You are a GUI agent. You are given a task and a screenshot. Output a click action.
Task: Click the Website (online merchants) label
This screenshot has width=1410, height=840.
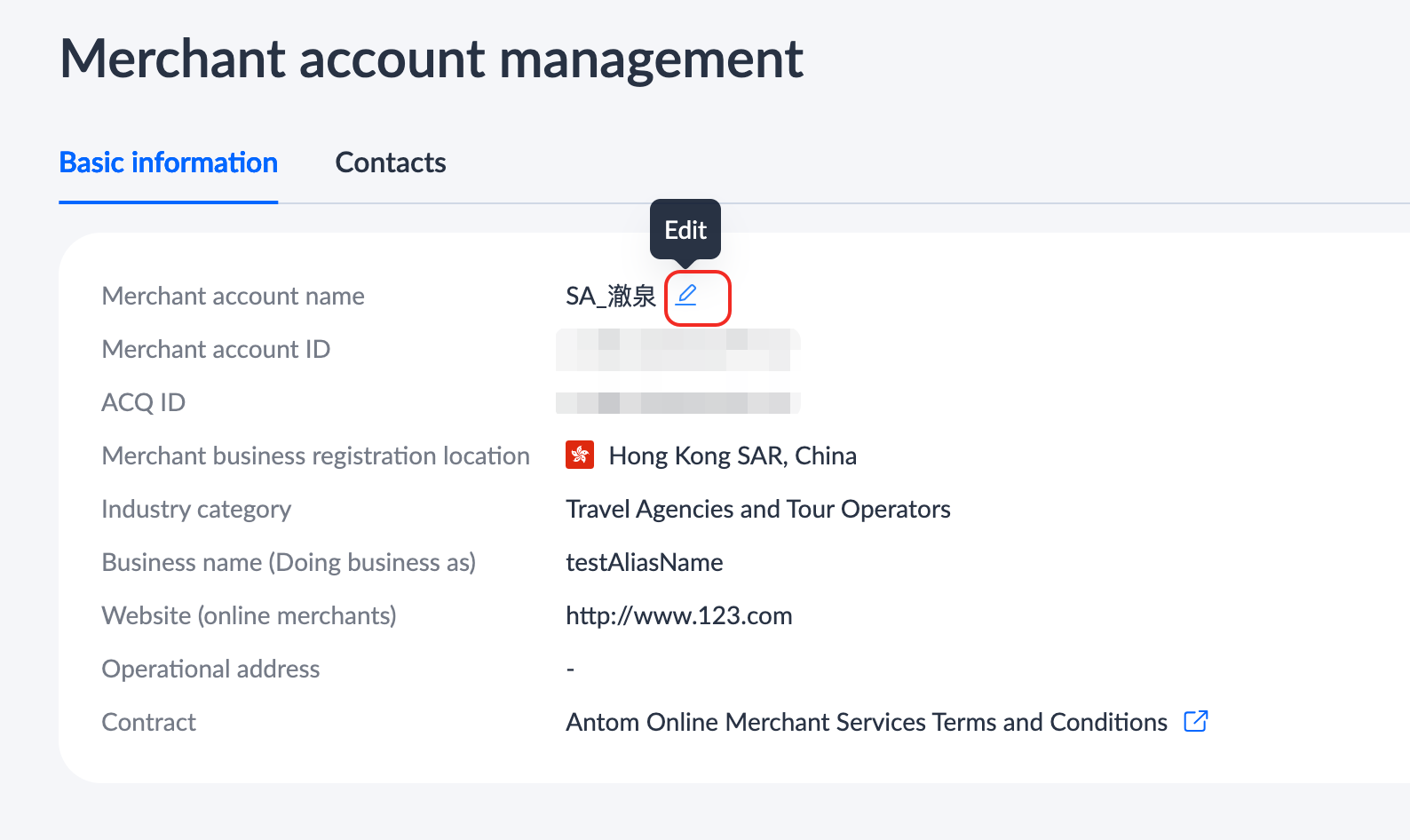pyautogui.click(x=249, y=615)
